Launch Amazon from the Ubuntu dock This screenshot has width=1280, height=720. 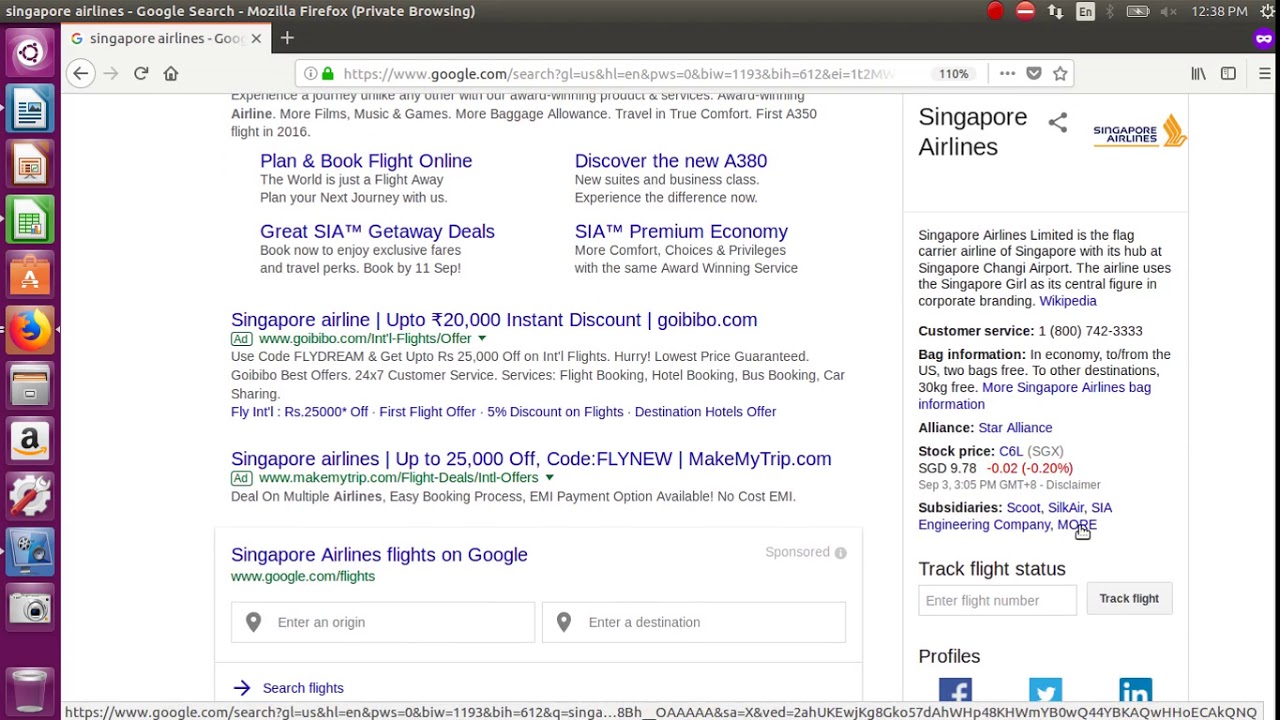pyautogui.click(x=30, y=440)
